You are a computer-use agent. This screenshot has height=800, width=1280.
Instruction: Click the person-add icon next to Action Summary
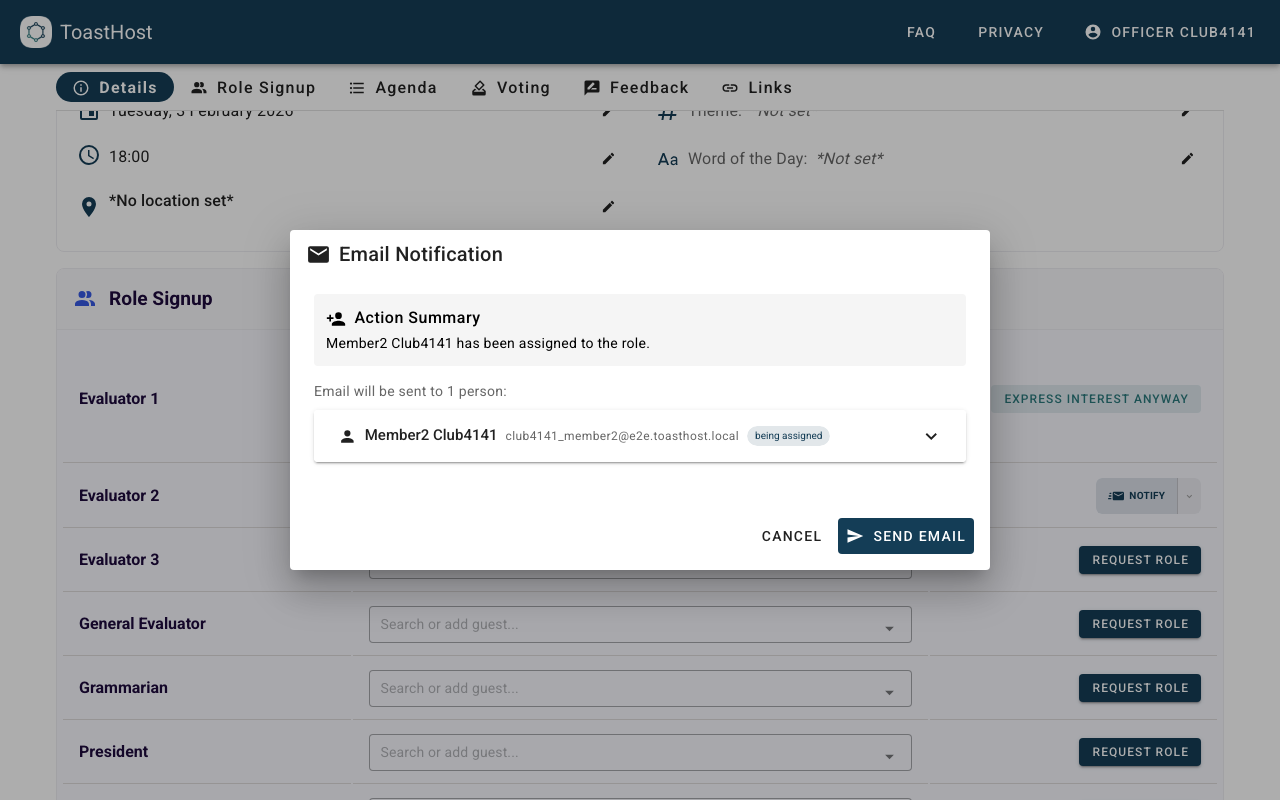336,318
